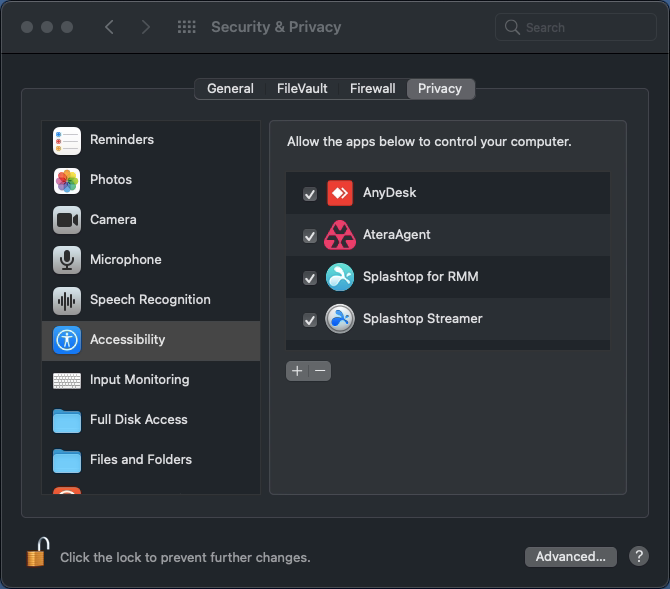
Task: Remove an app with the minus button
Action: [x=320, y=371]
